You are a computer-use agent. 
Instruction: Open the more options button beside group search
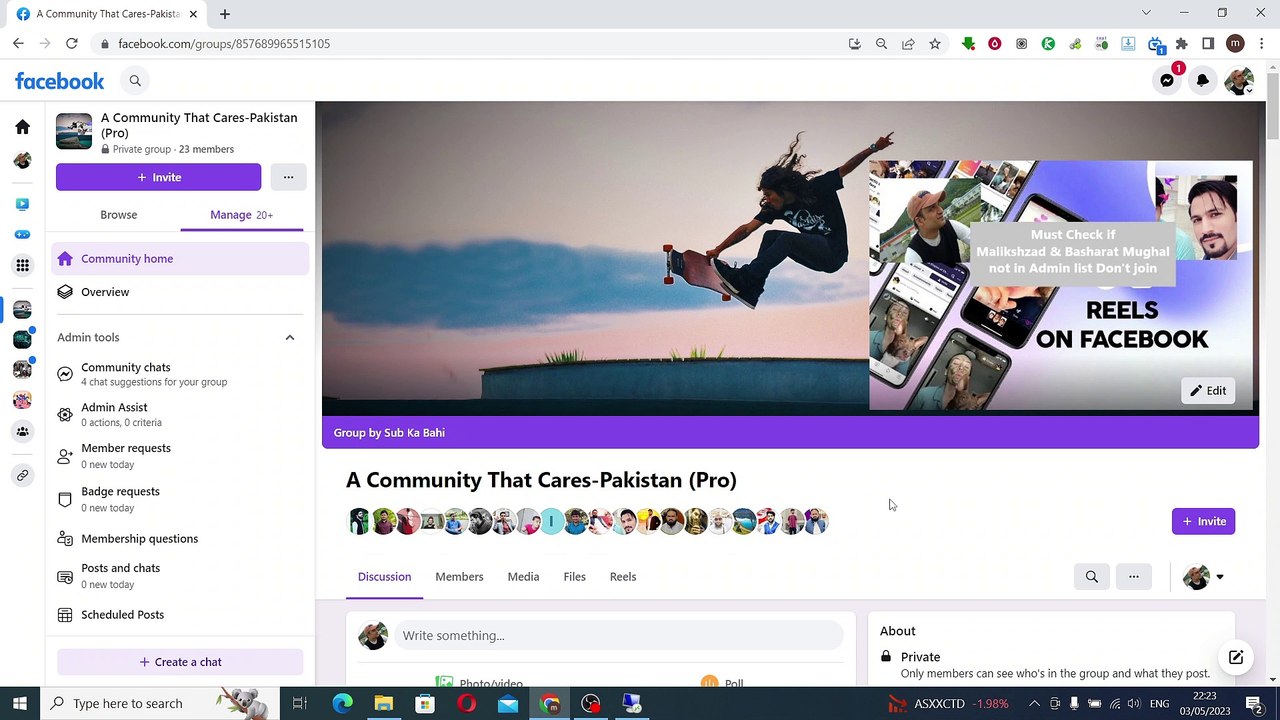click(1134, 577)
